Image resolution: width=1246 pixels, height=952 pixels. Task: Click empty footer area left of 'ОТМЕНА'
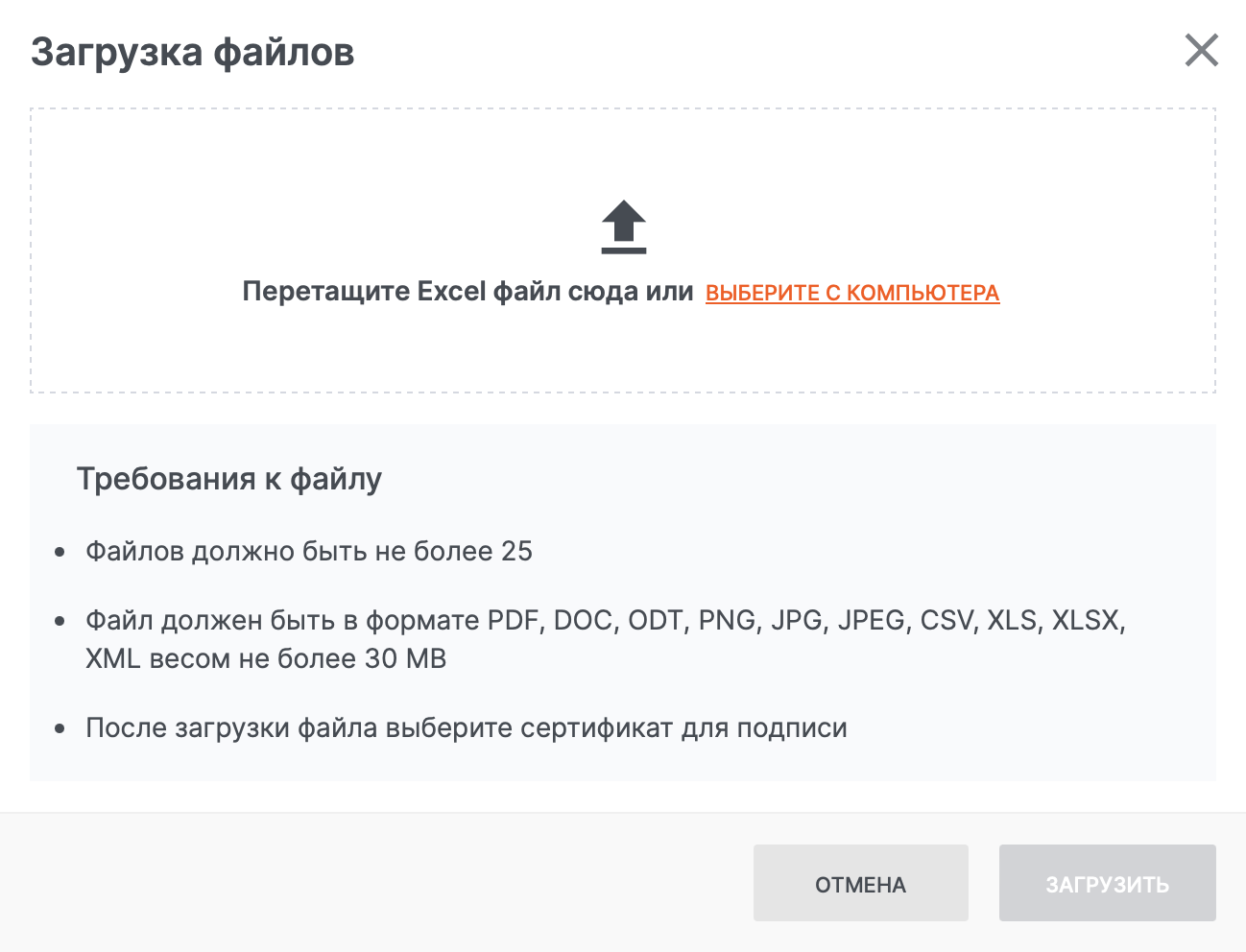coord(384,884)
